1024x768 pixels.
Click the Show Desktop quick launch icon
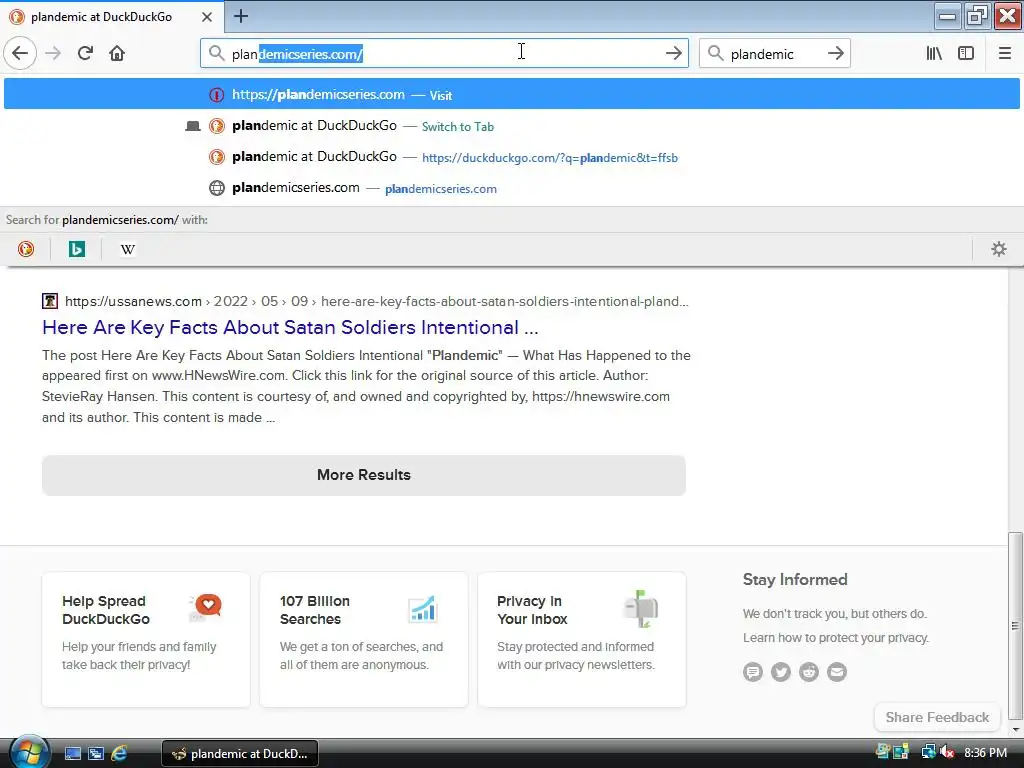pyautogui.click(x=72, y=754)
